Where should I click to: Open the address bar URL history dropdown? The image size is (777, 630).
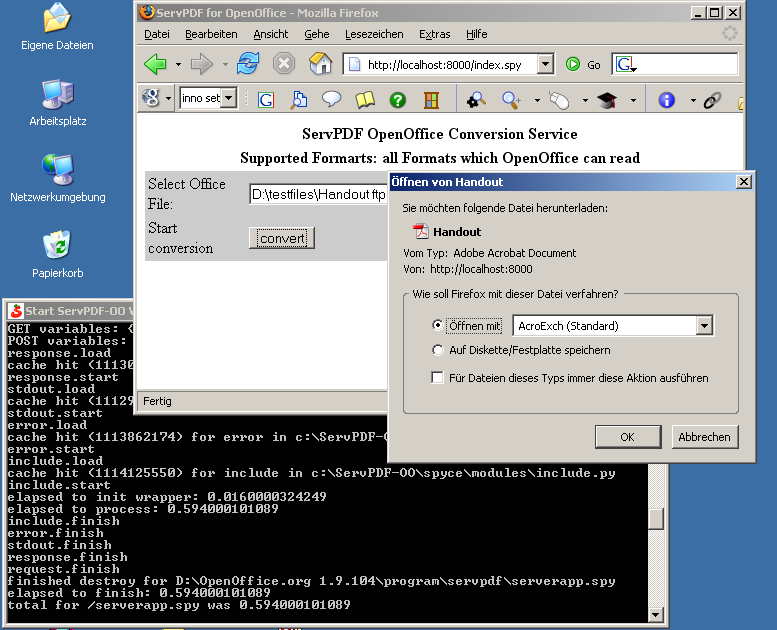(x=545, y=64)
